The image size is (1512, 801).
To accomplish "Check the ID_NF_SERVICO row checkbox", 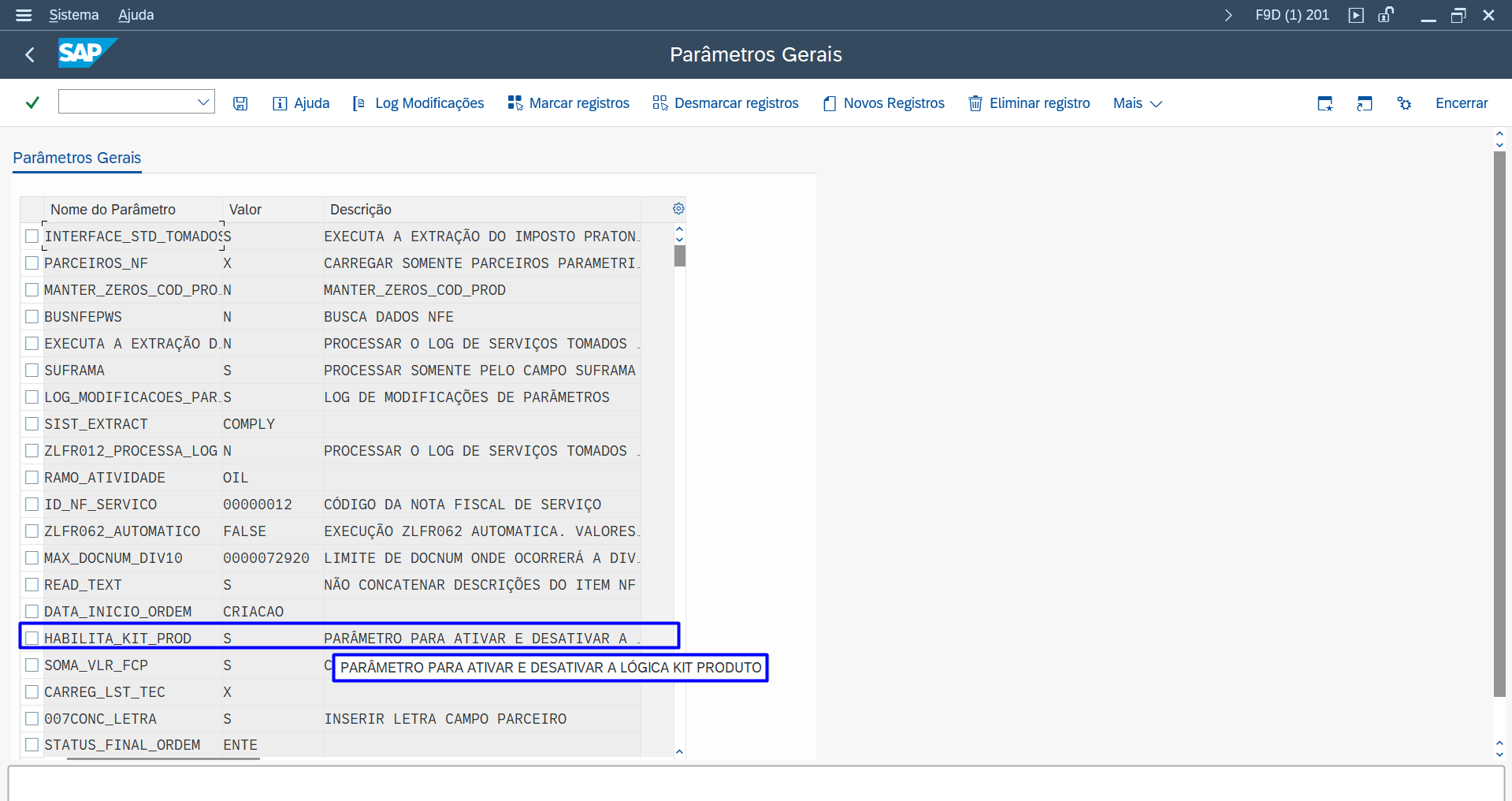I will click(x=32, y=505).
